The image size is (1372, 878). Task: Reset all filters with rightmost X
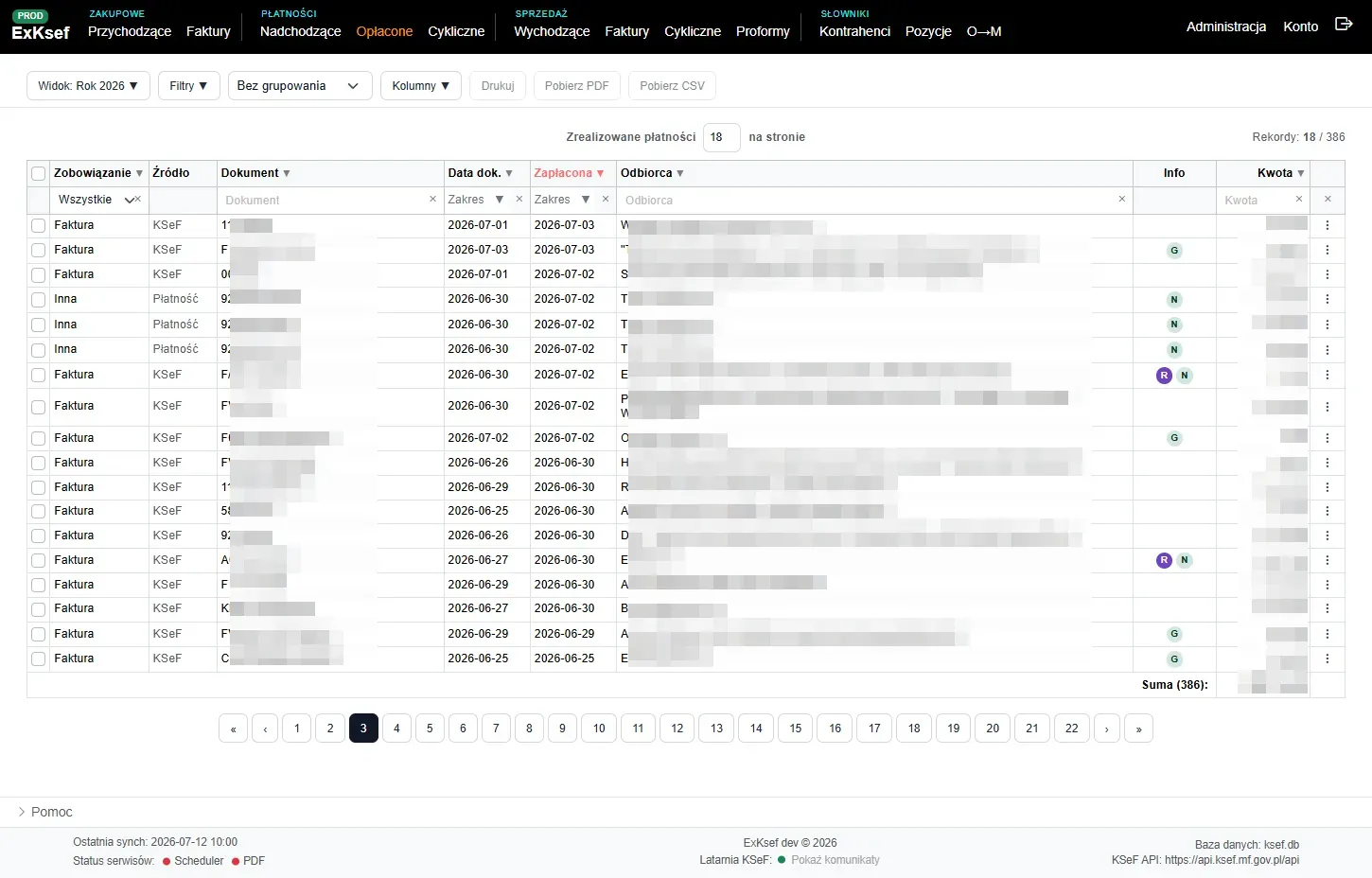1328,200
